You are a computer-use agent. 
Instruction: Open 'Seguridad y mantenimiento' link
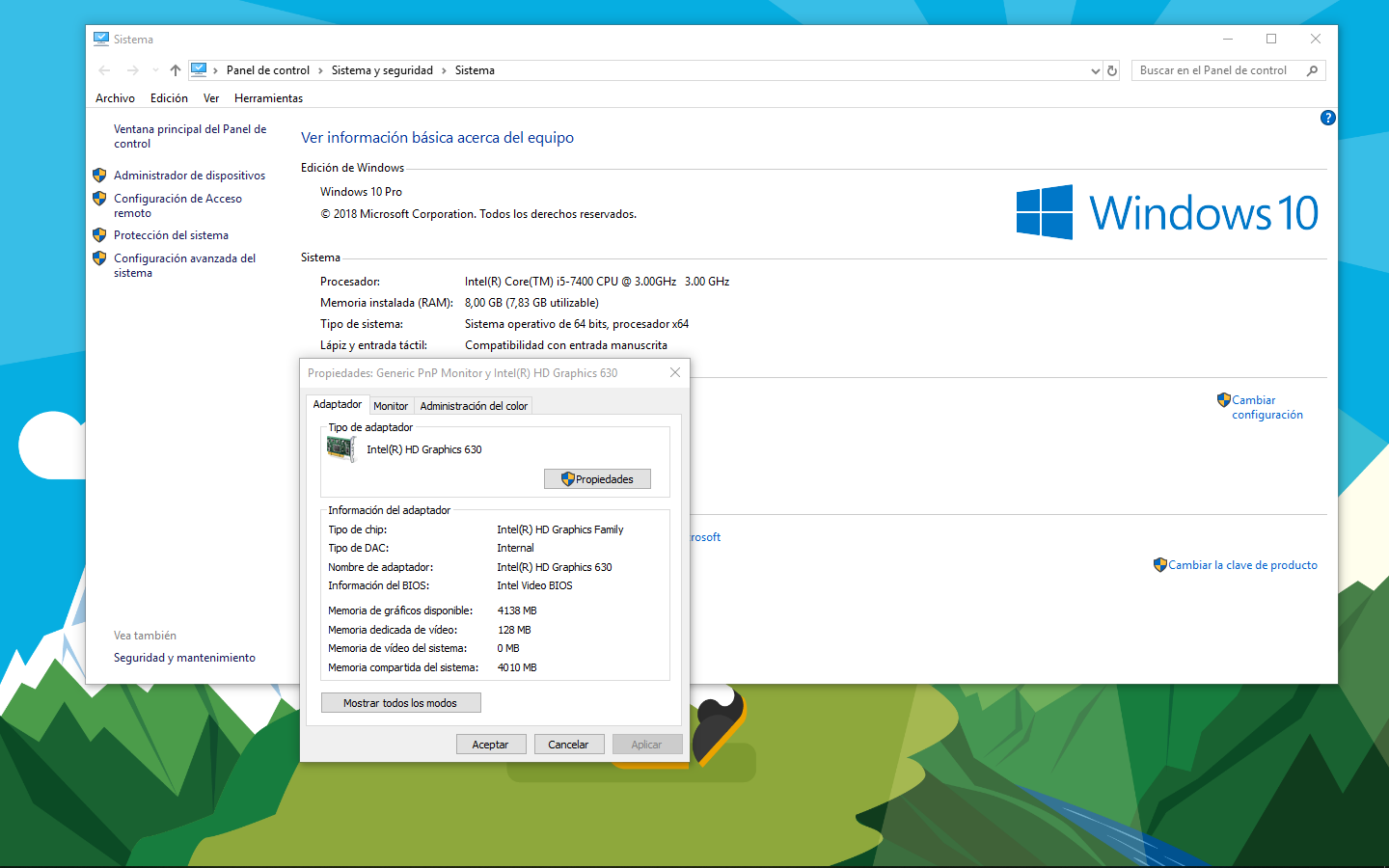(184, 658)
